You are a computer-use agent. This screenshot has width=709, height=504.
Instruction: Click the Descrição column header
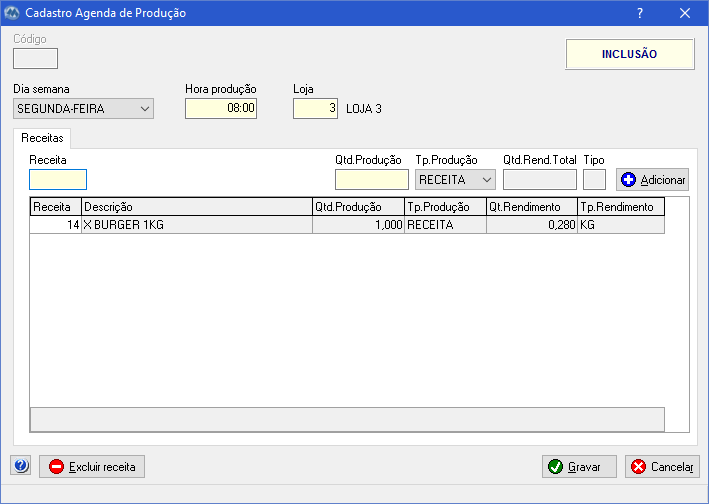tap(197, 207)
